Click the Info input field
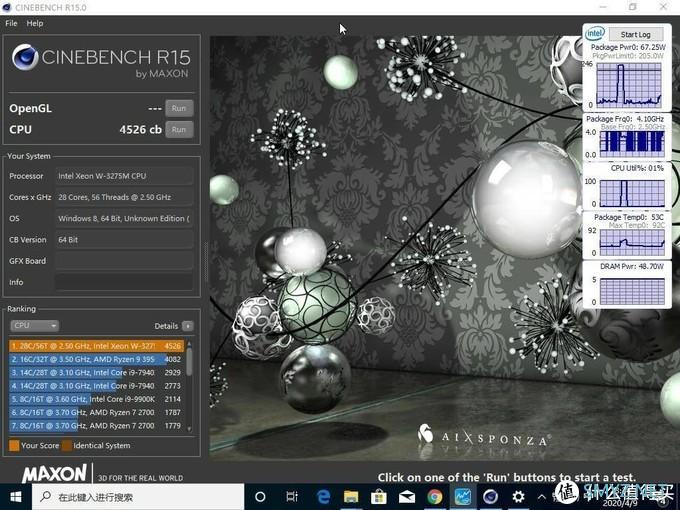The width and height of the screenshot is (680, 510). tap(124, 282)
